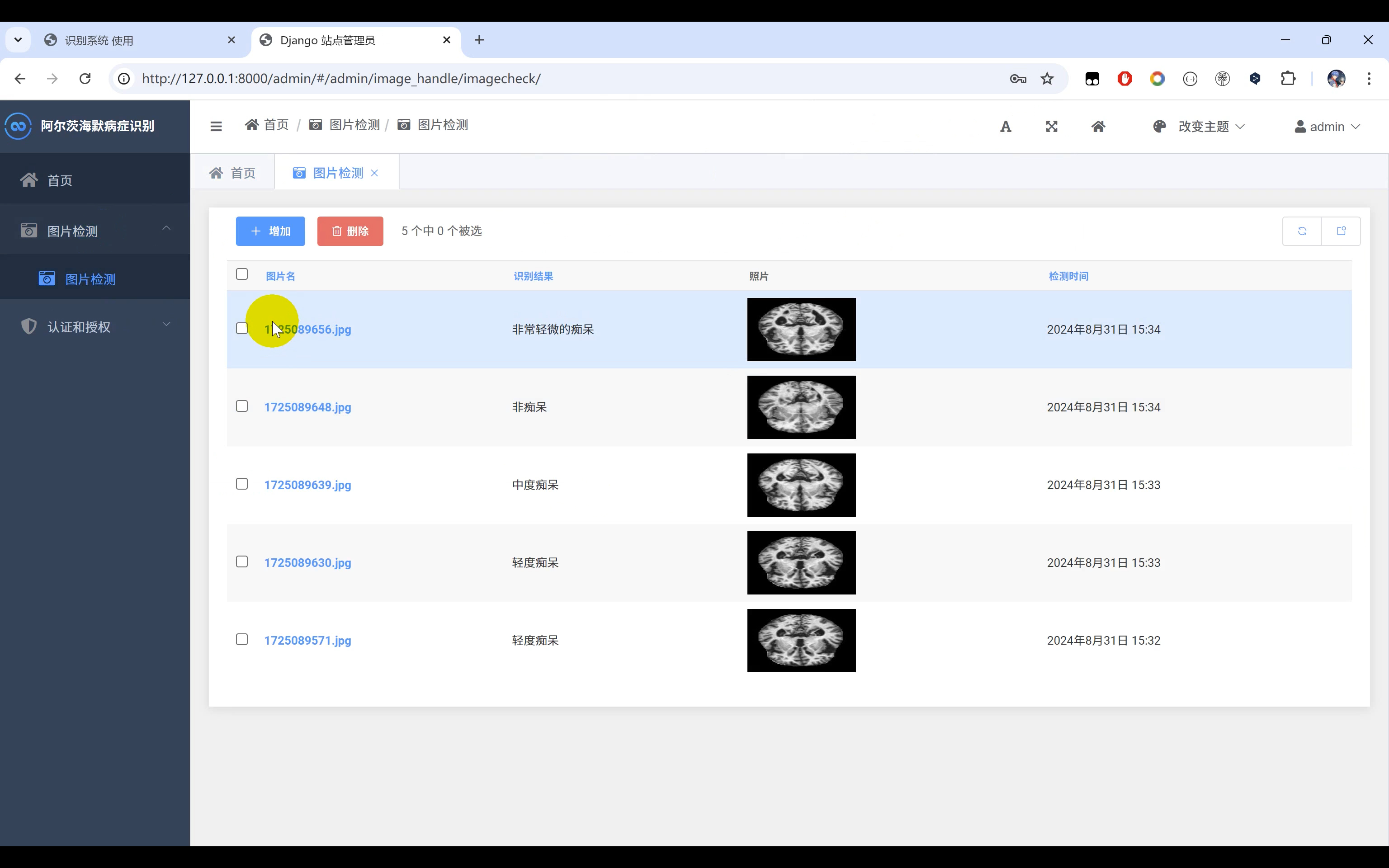
Task: Toggle fullscreen with the expand icon
Action: click(x=1051, y=127)
